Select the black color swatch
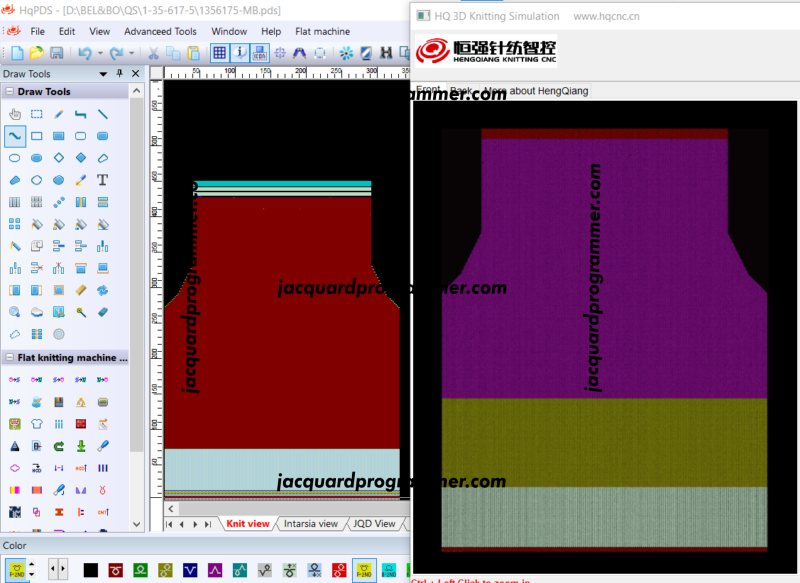This screenshot has width=800, height=583. click(x=91, y=570)
